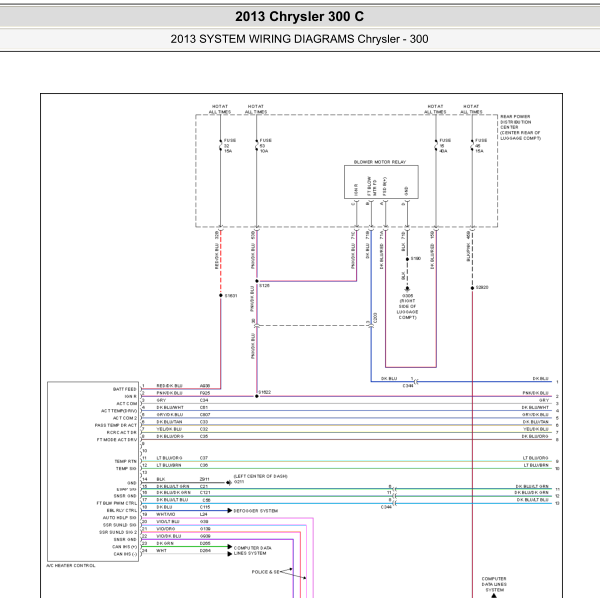The width and height of the screenshot is (600, 598).
Task: Click the G211 ground label
Action: (239, 482)
